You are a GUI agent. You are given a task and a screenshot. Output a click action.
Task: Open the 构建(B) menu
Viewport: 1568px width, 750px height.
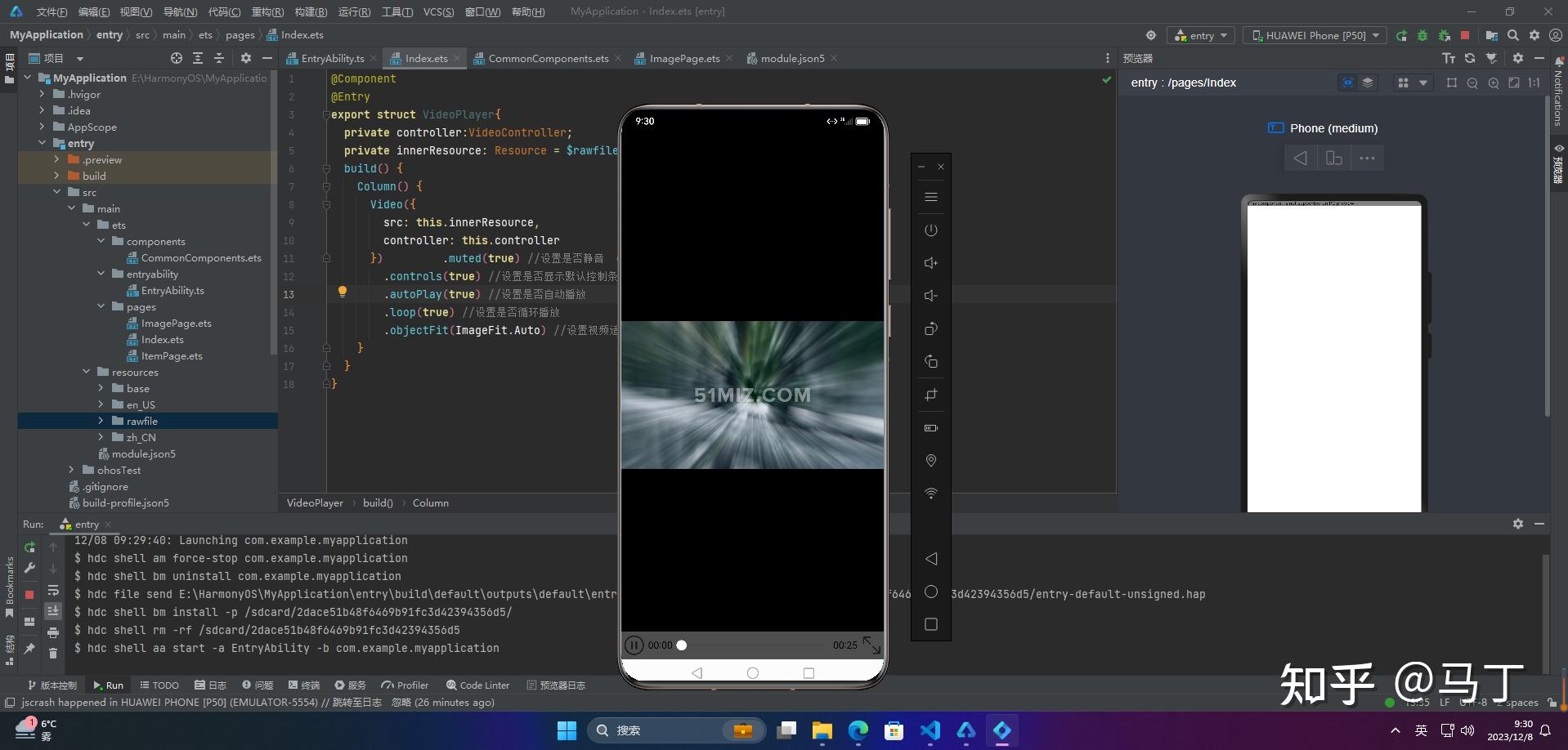(x=311, y=11)
